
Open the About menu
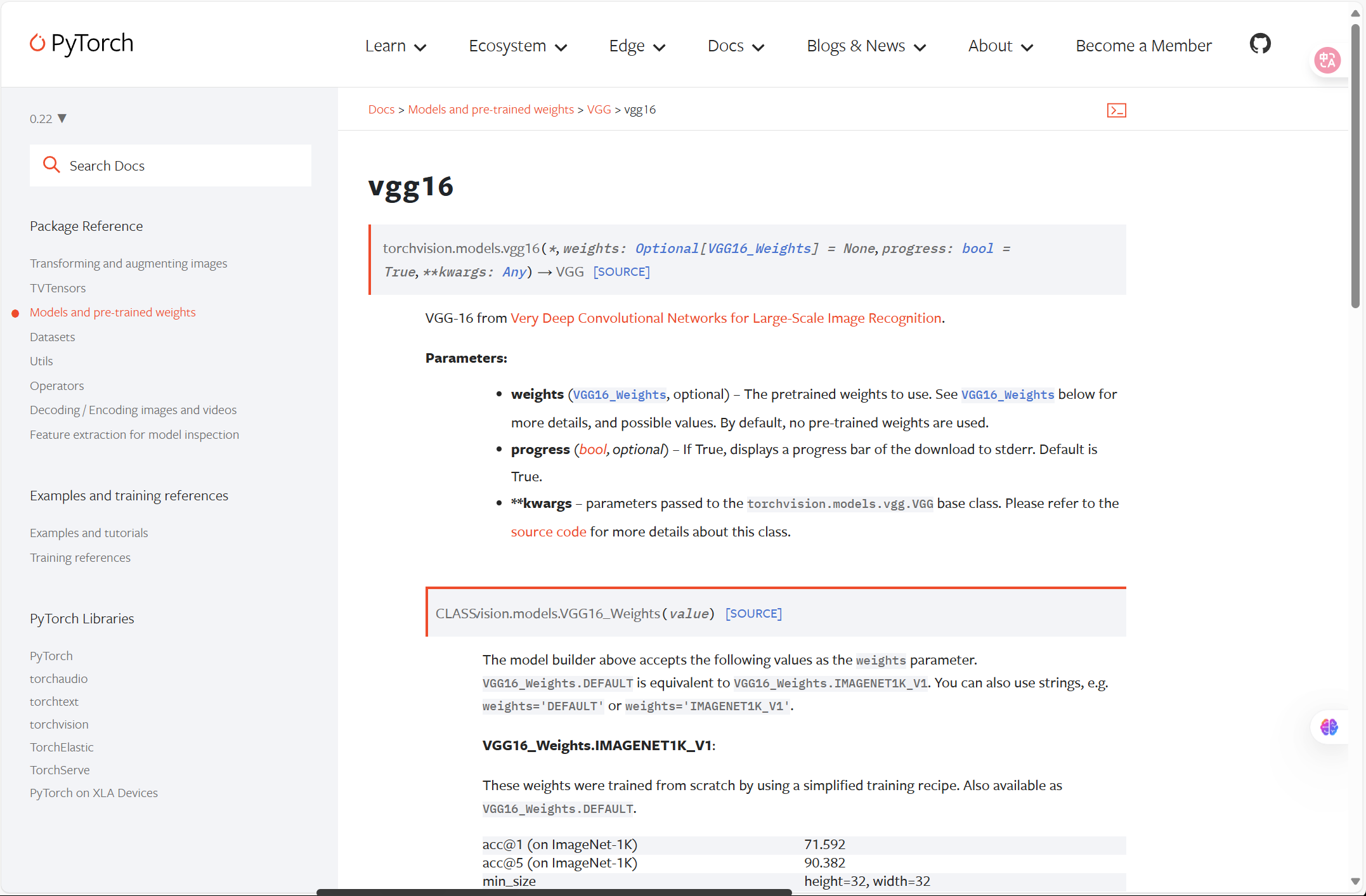pos(1000,46)
